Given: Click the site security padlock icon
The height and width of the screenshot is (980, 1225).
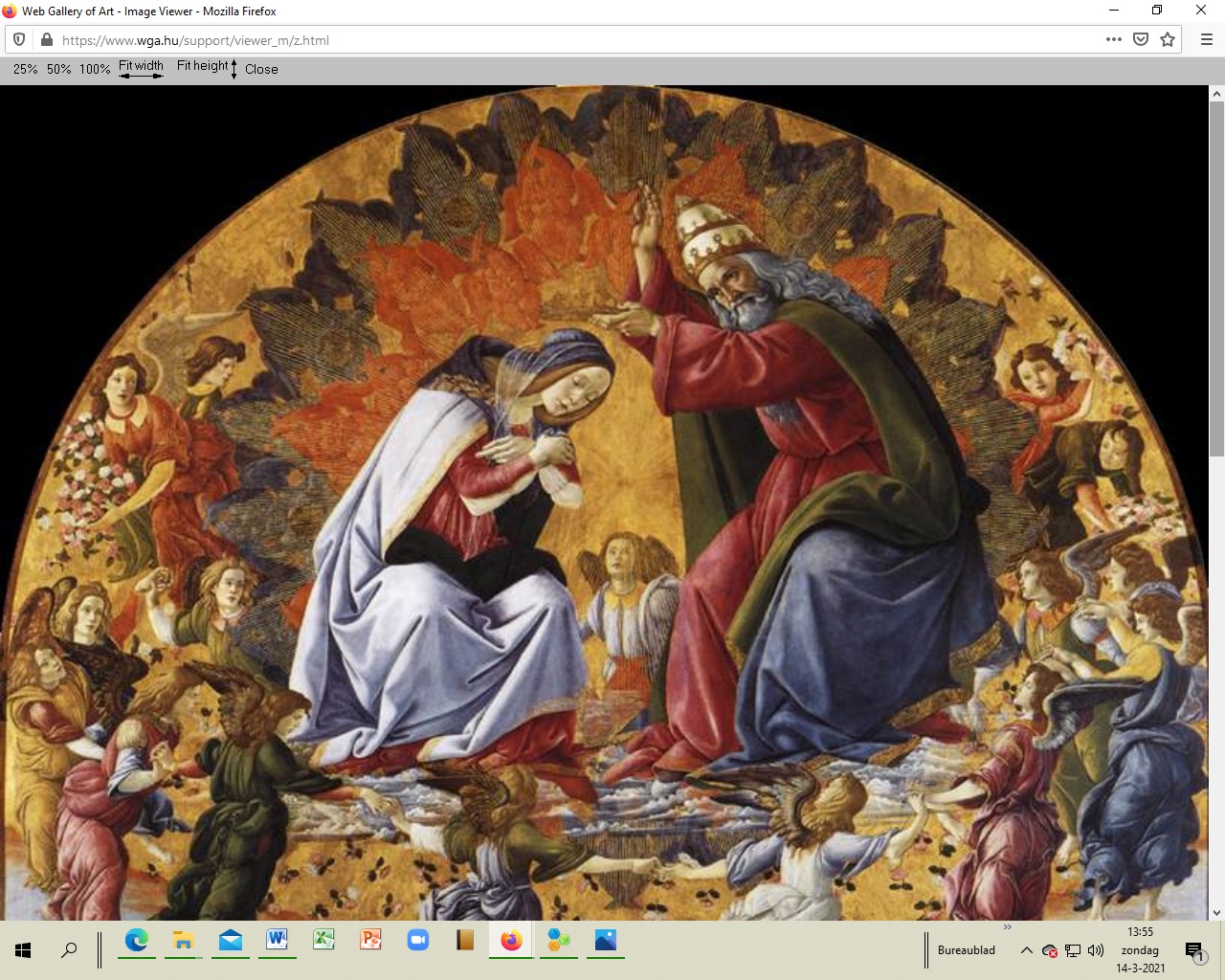Looking at the screenshot, I should 46,40.
